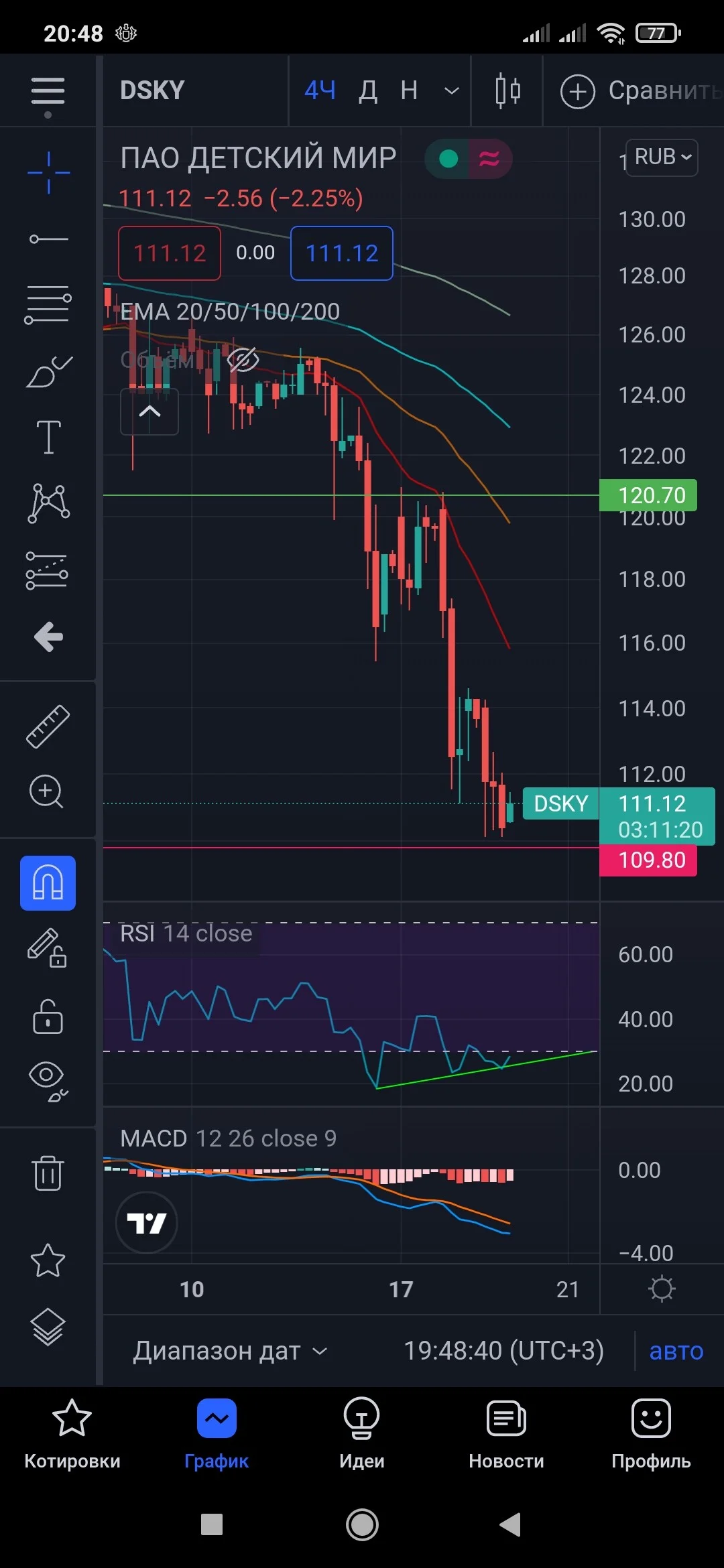Open the text annotation tool

[x=48, y=437]
